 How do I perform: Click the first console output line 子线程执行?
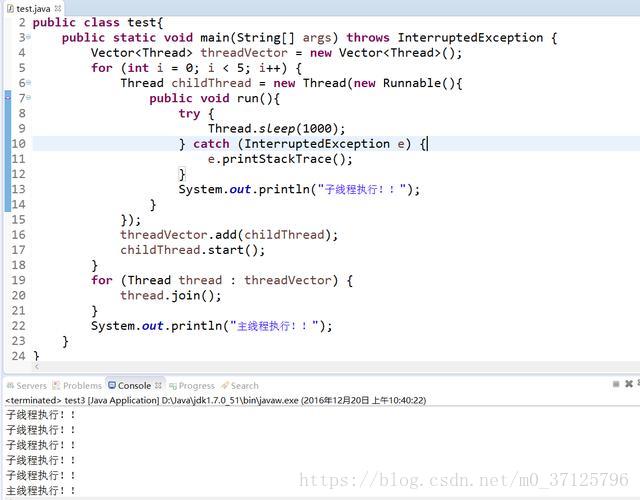[40, 415]
